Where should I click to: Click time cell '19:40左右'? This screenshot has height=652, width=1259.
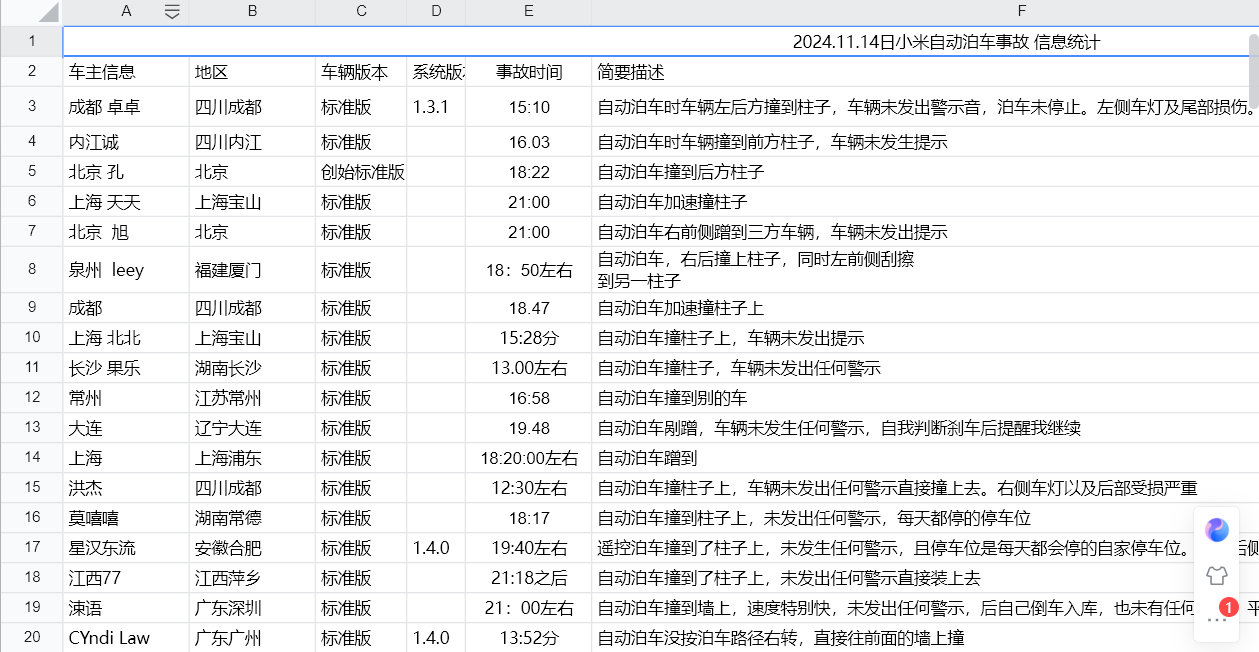[529, 548]
